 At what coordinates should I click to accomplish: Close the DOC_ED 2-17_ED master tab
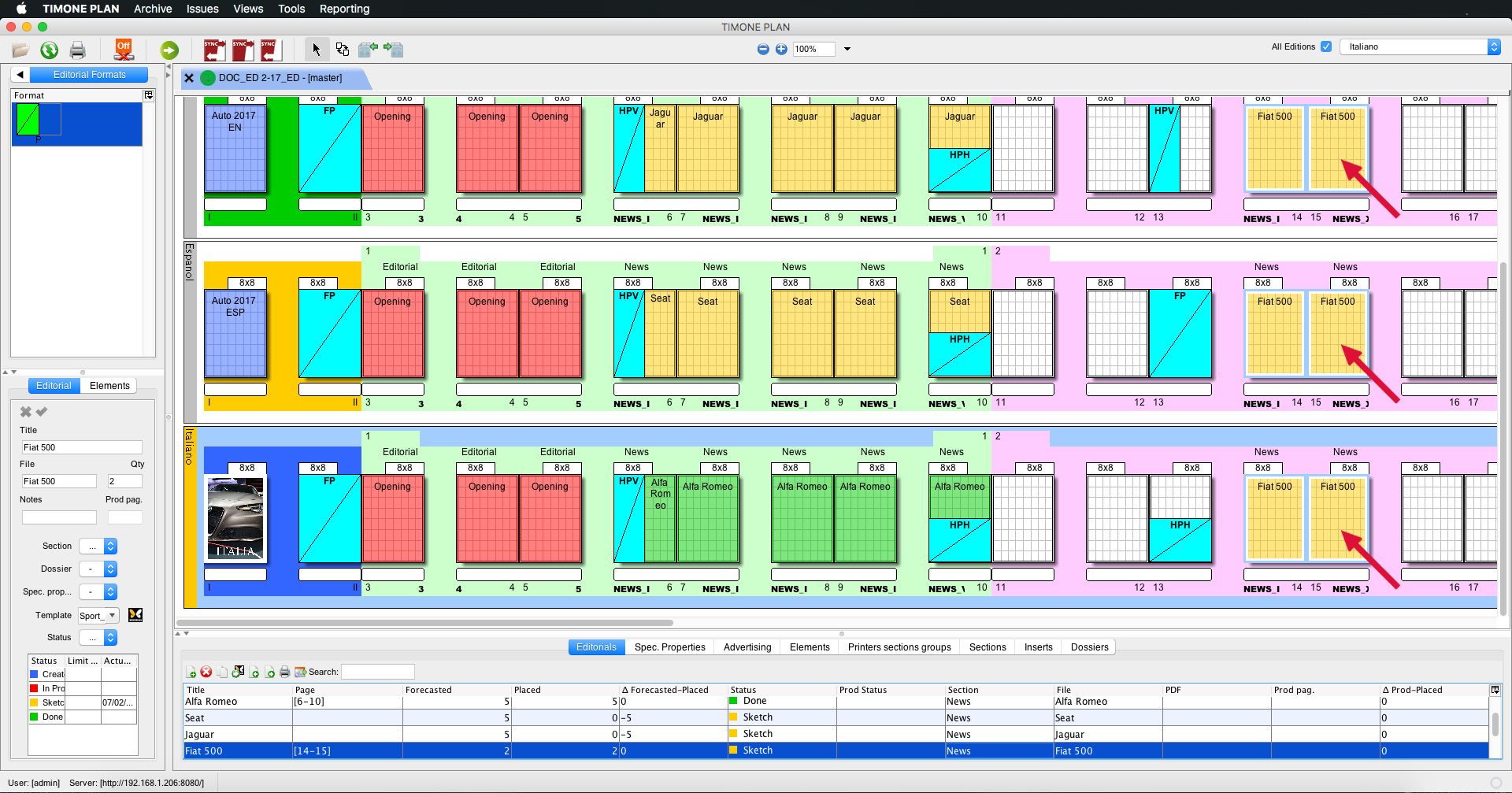[189, 78]
